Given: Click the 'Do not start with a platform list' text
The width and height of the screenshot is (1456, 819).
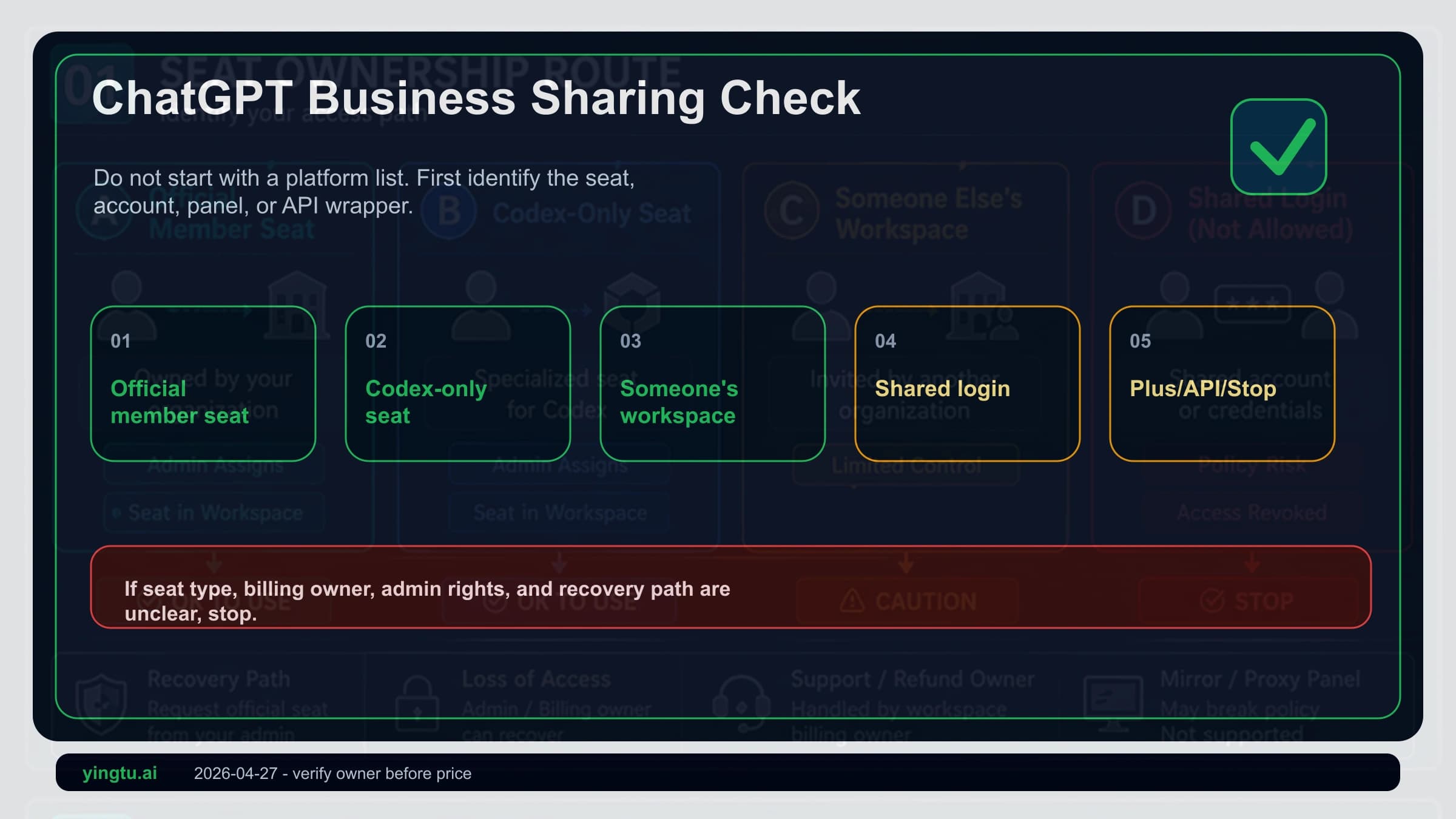Looking at the screenshot, I should coord(364,192).
